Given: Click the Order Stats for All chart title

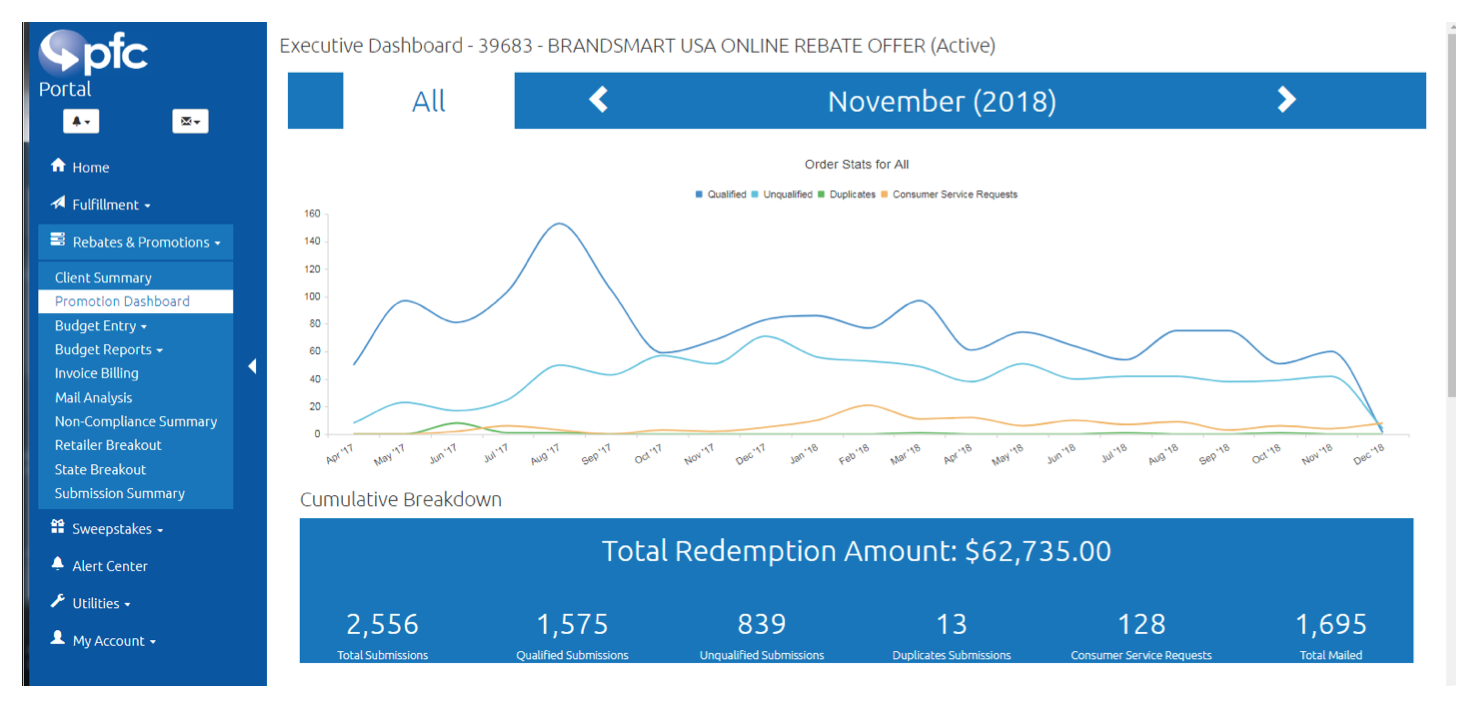Looking at the screenshot, I should pyautogui.click(x=857, y=164).
